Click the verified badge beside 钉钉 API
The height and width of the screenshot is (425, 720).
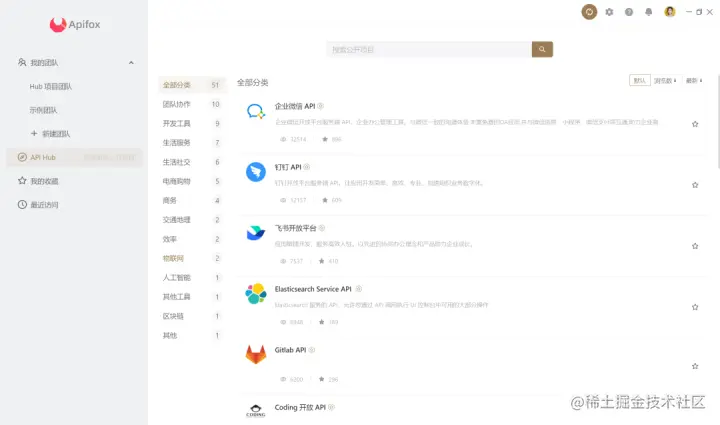307,167
